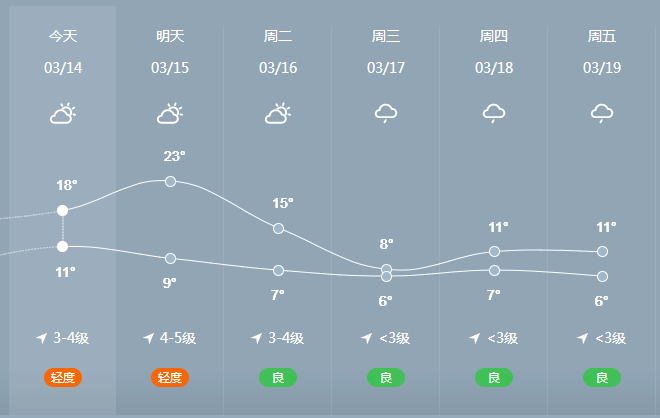Click the 23° high temperature point
The width and height of the screenshot is (660, 418).
[x=170, y=181]
